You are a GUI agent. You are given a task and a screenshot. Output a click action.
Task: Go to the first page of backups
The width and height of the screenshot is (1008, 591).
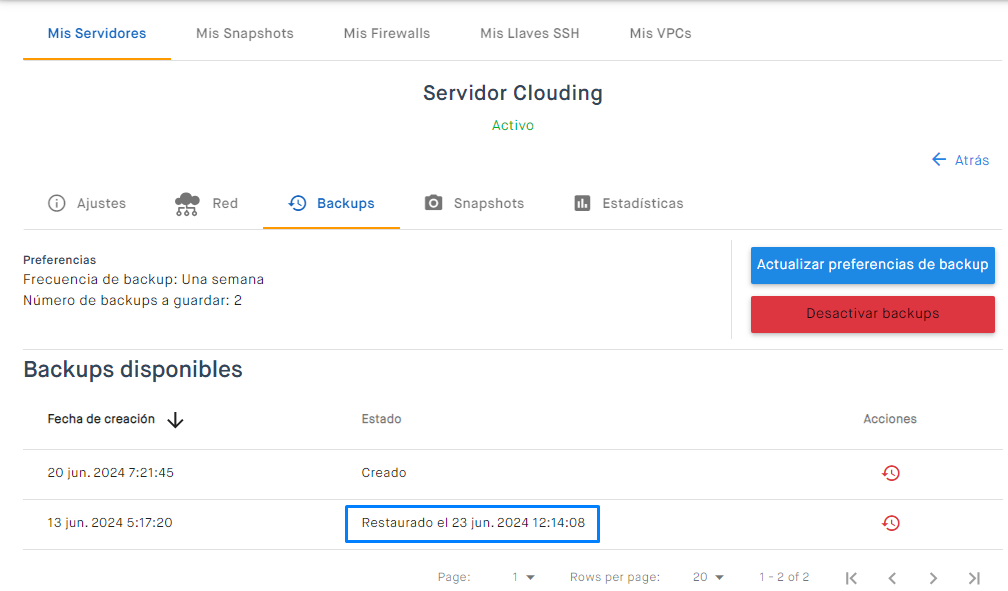point(851,578)
